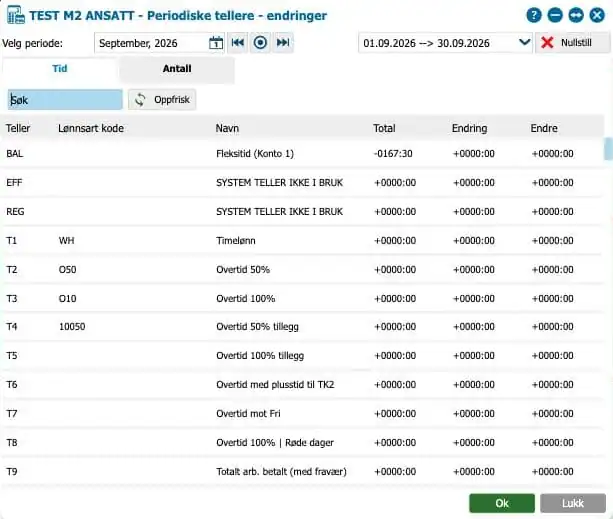Click the O50 lønnsart code
The height and width of the screenshot is (519, 613).
(x=68, y=269)
